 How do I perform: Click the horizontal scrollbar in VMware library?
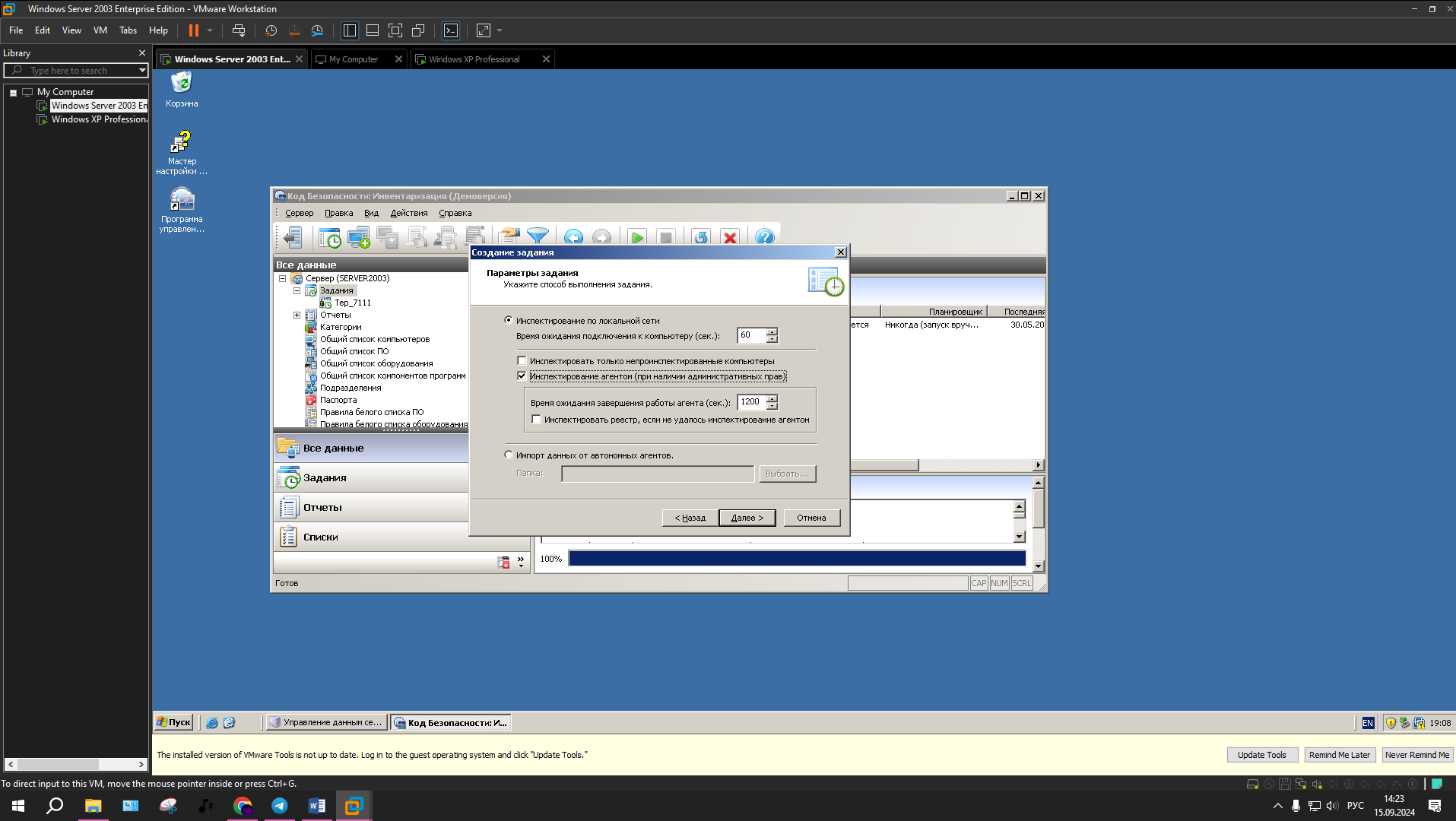coord(76,764)
